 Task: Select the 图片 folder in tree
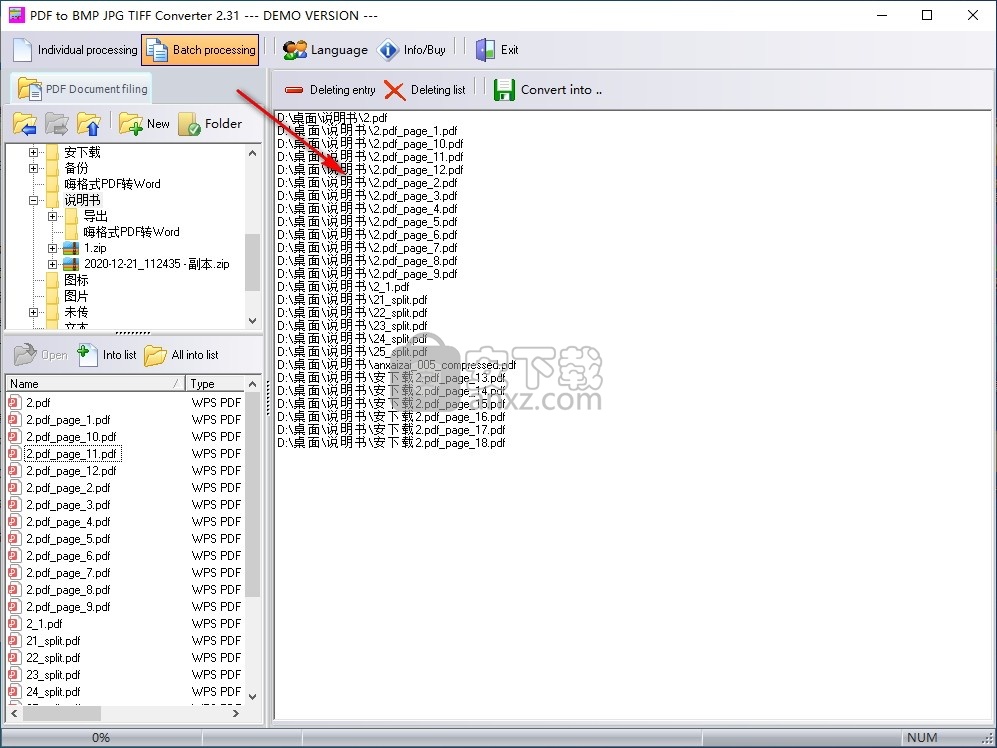[x=76, y=296]
